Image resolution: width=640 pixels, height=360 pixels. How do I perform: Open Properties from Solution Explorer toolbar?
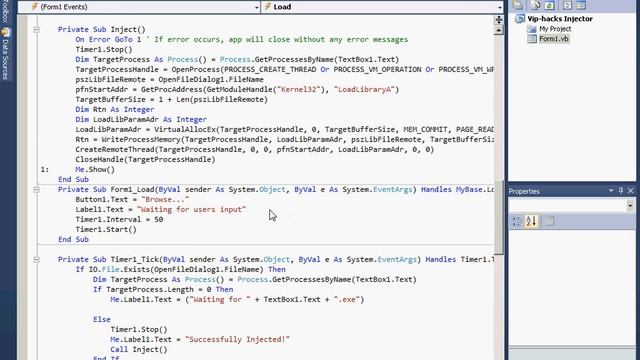518,5
